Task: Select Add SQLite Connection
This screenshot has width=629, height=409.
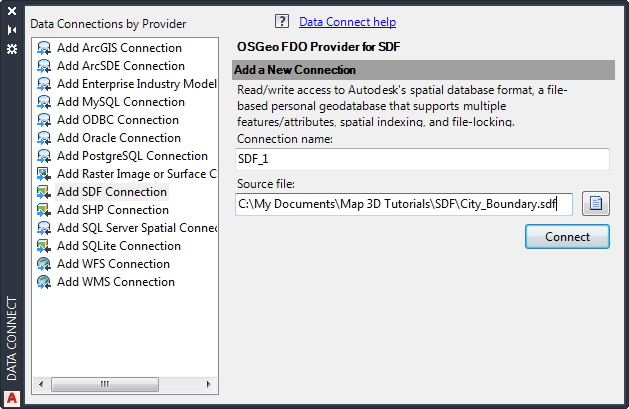Action: 118,246
